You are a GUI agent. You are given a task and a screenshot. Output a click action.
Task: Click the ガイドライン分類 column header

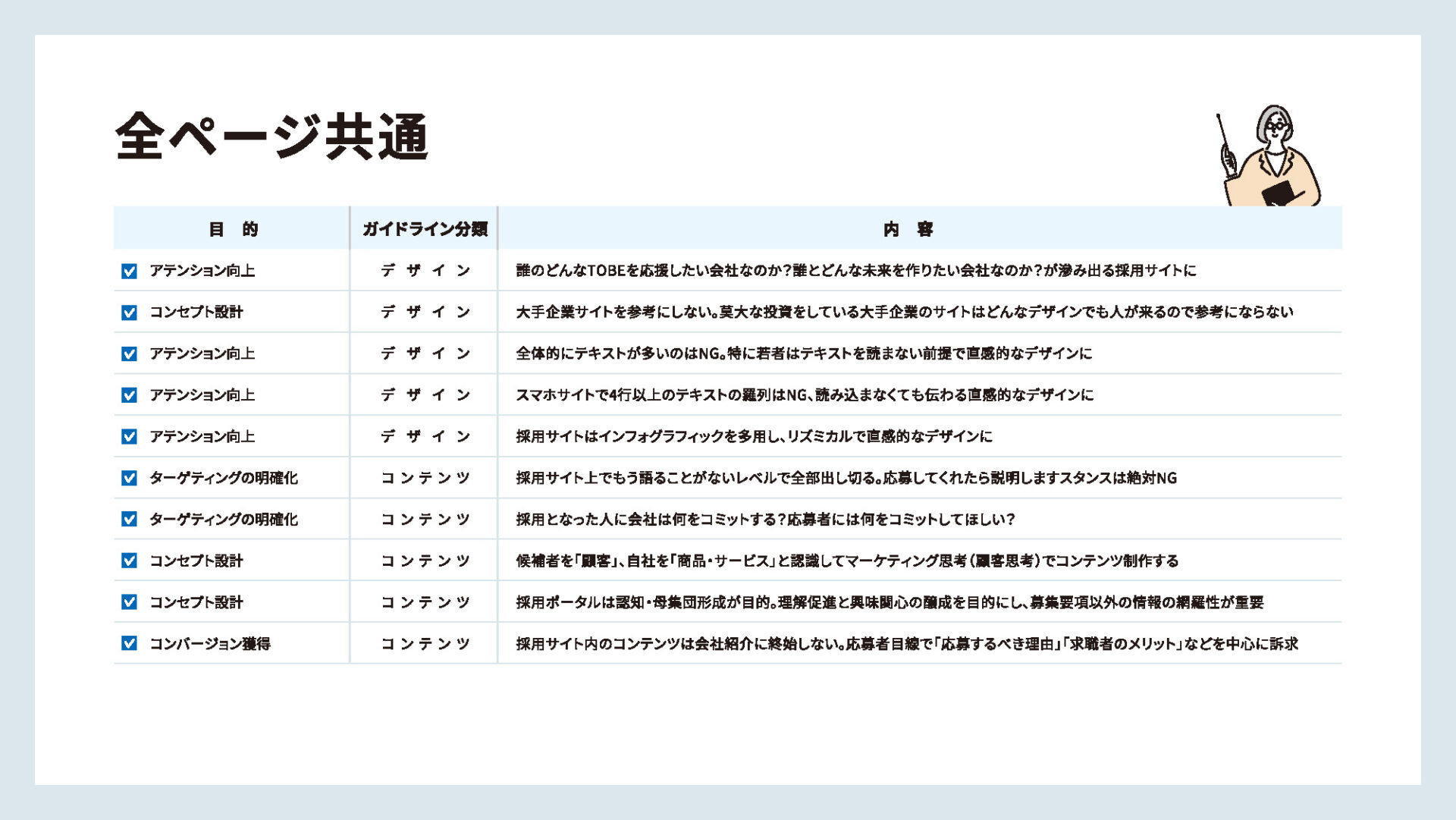425,229
